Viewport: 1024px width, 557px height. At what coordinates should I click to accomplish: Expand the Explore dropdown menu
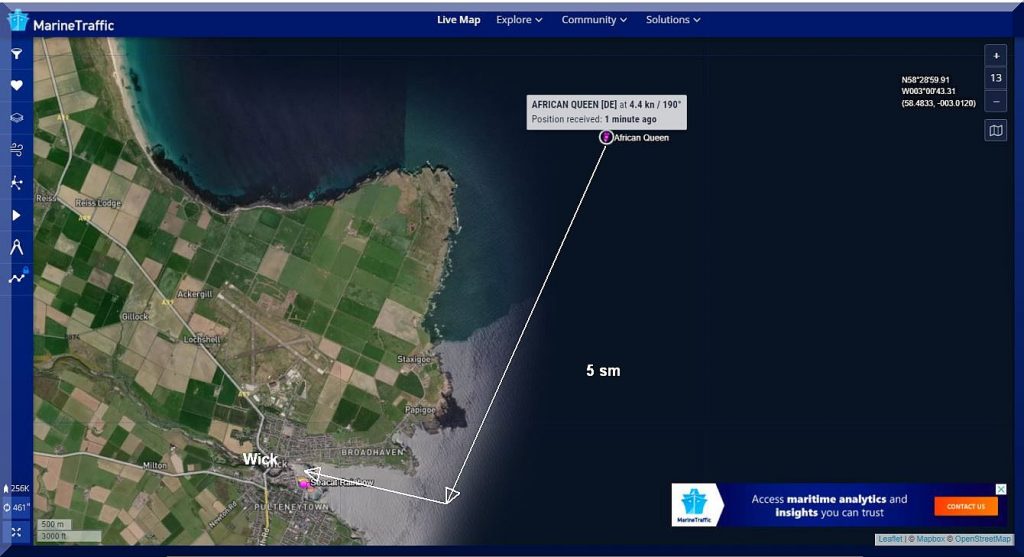point(519,20)
